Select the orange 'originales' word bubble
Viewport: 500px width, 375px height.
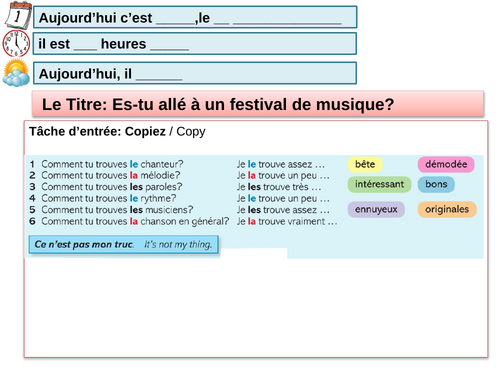tap(447, 210)
